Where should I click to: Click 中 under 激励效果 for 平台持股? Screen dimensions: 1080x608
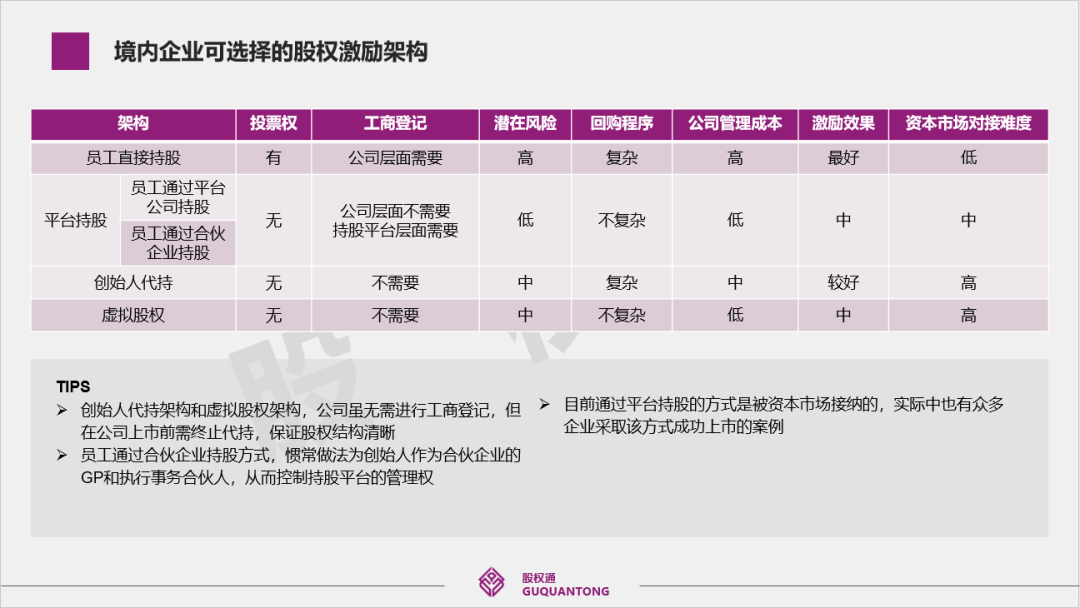(843, 220)
